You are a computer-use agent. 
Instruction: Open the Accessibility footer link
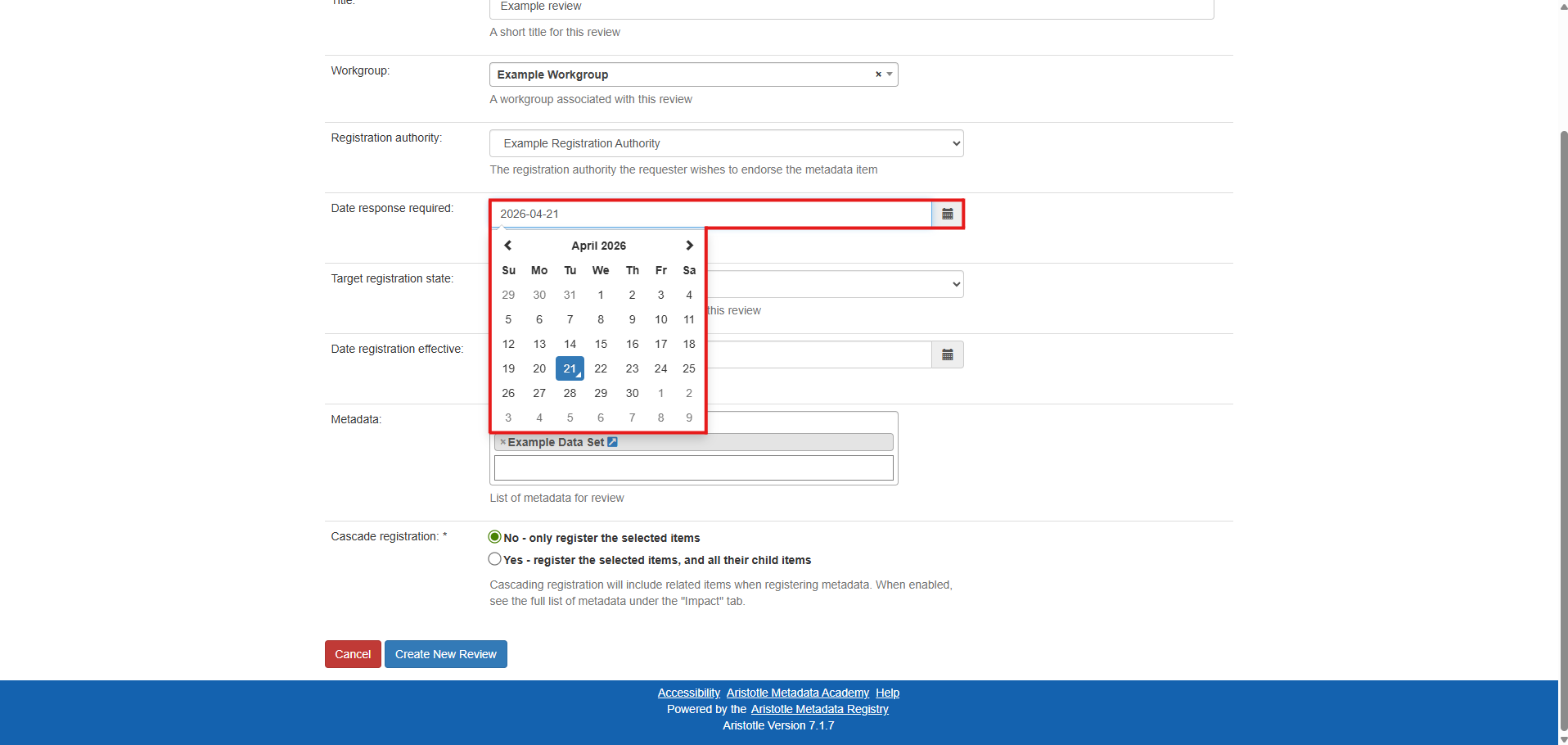(x=688, y=693)
